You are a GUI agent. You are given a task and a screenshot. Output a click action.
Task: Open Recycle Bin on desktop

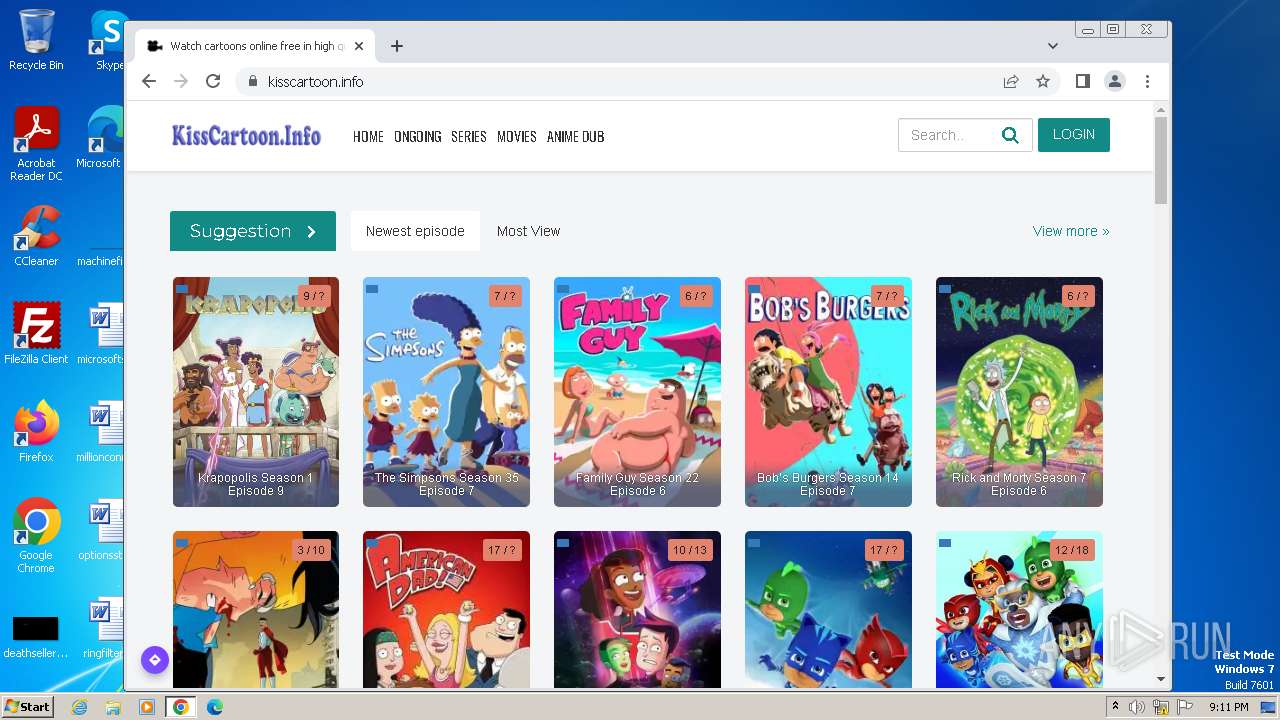(36, 41)
